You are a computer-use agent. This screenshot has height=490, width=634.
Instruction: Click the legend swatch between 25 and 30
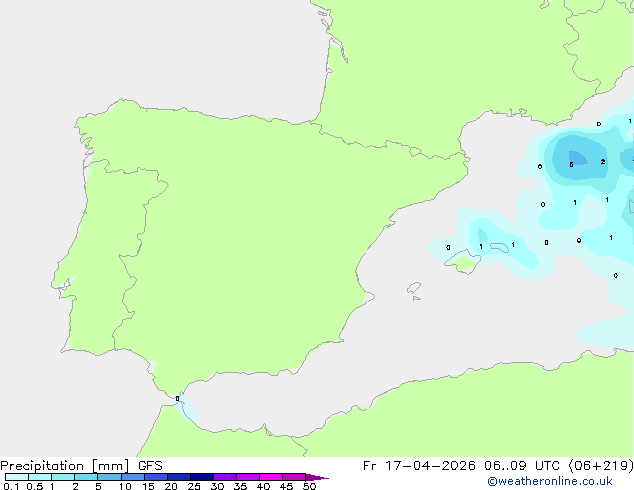pyautogui.click(x=202, y=477)
